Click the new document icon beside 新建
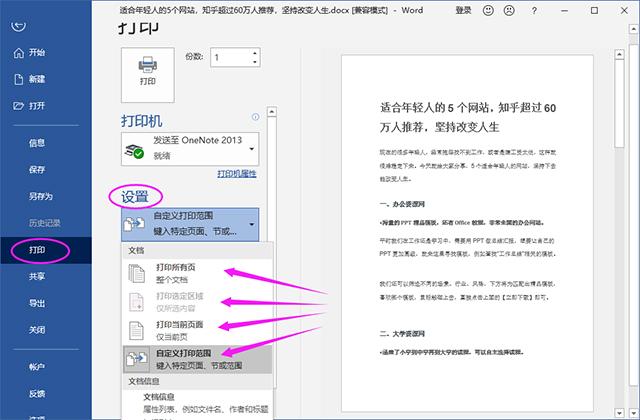This screenshot has width=640, height=420. coord(19,79)
